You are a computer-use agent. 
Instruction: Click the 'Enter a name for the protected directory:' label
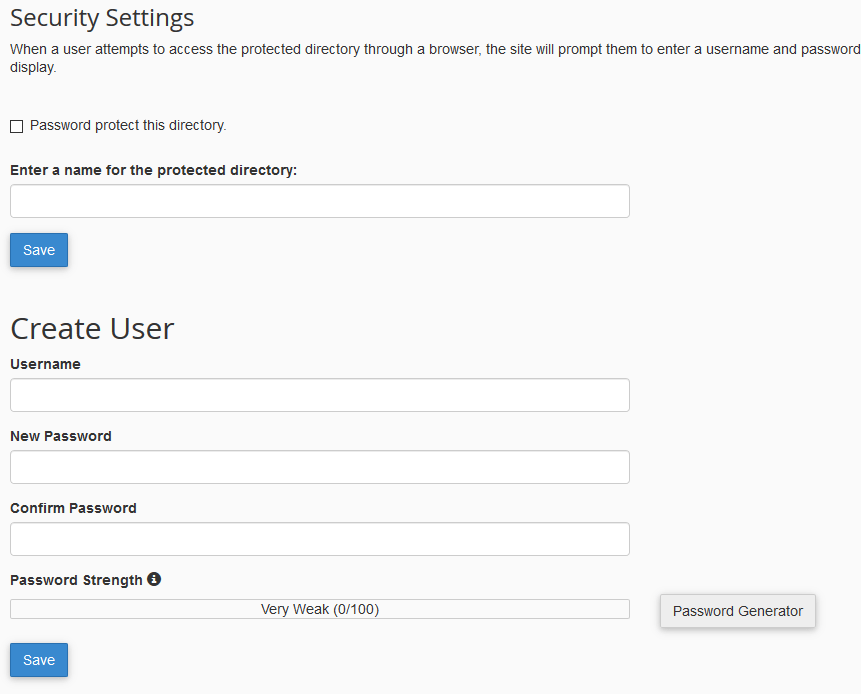pos(153,170)
